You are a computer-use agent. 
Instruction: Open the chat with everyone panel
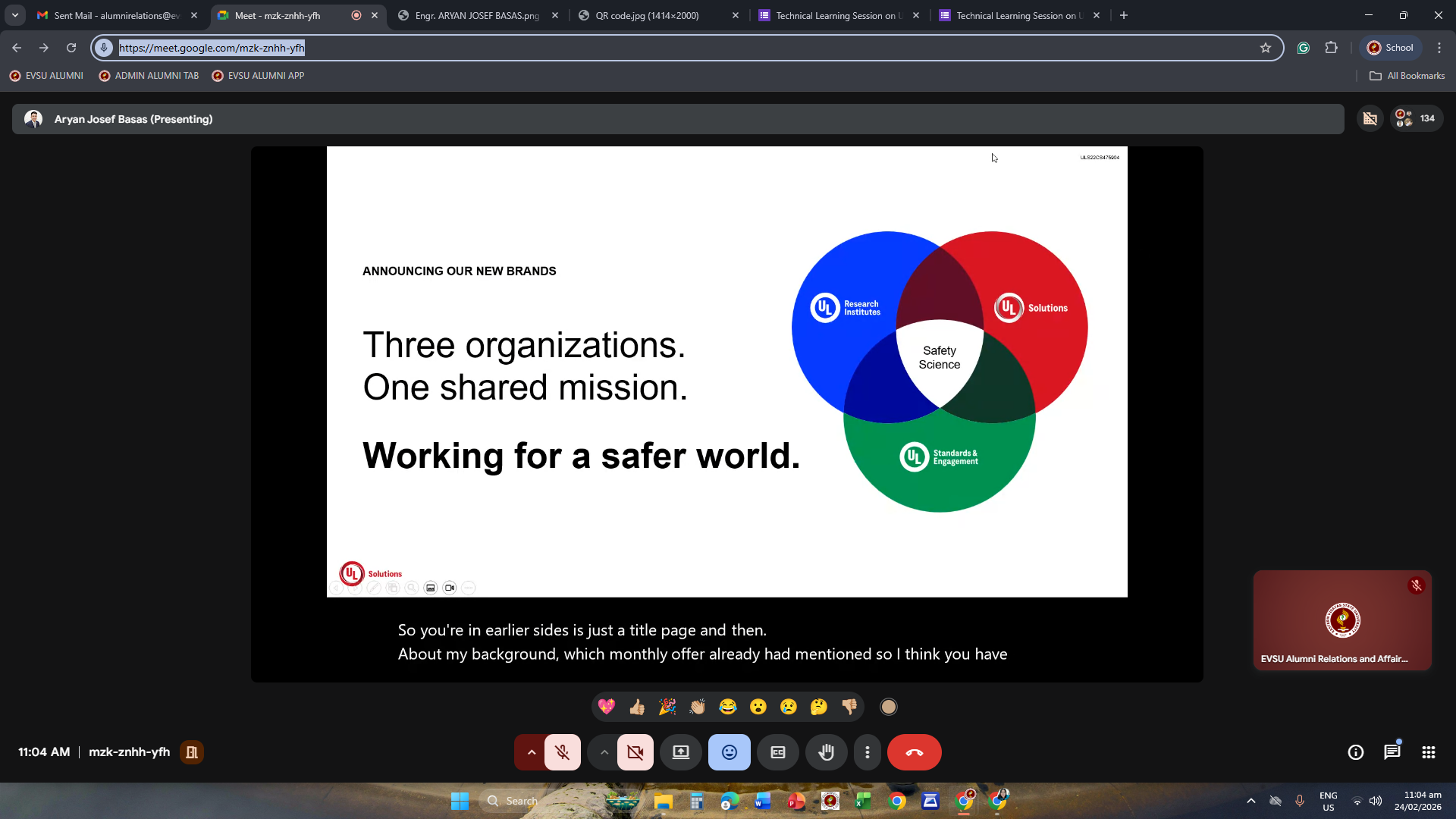1392,752
